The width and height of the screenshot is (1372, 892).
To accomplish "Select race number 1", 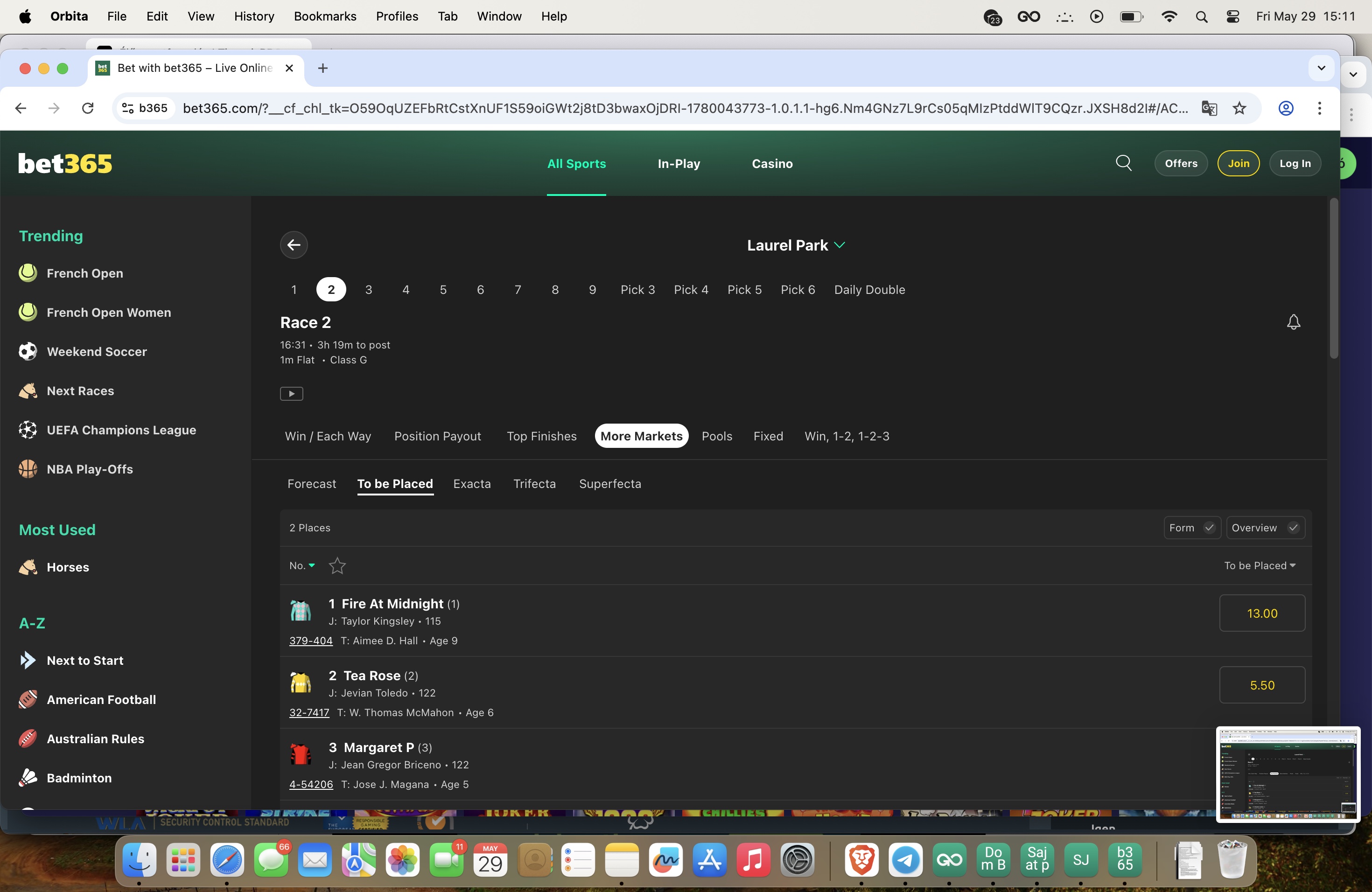I will (294, 290).
